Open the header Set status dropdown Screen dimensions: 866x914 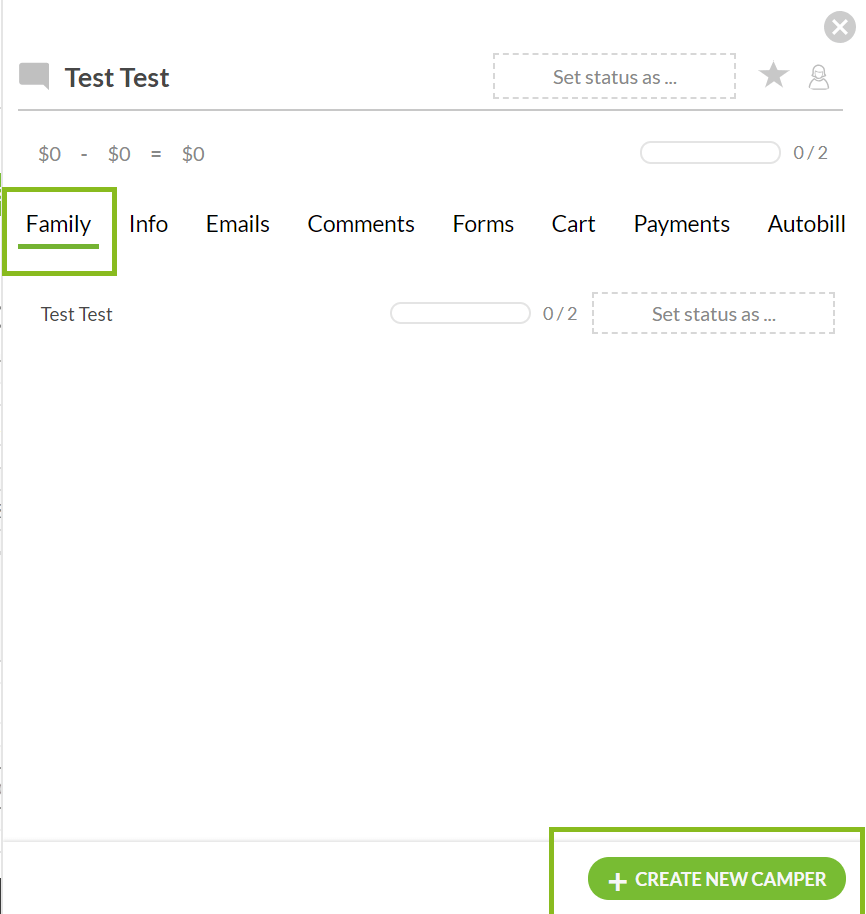[614, 77]
